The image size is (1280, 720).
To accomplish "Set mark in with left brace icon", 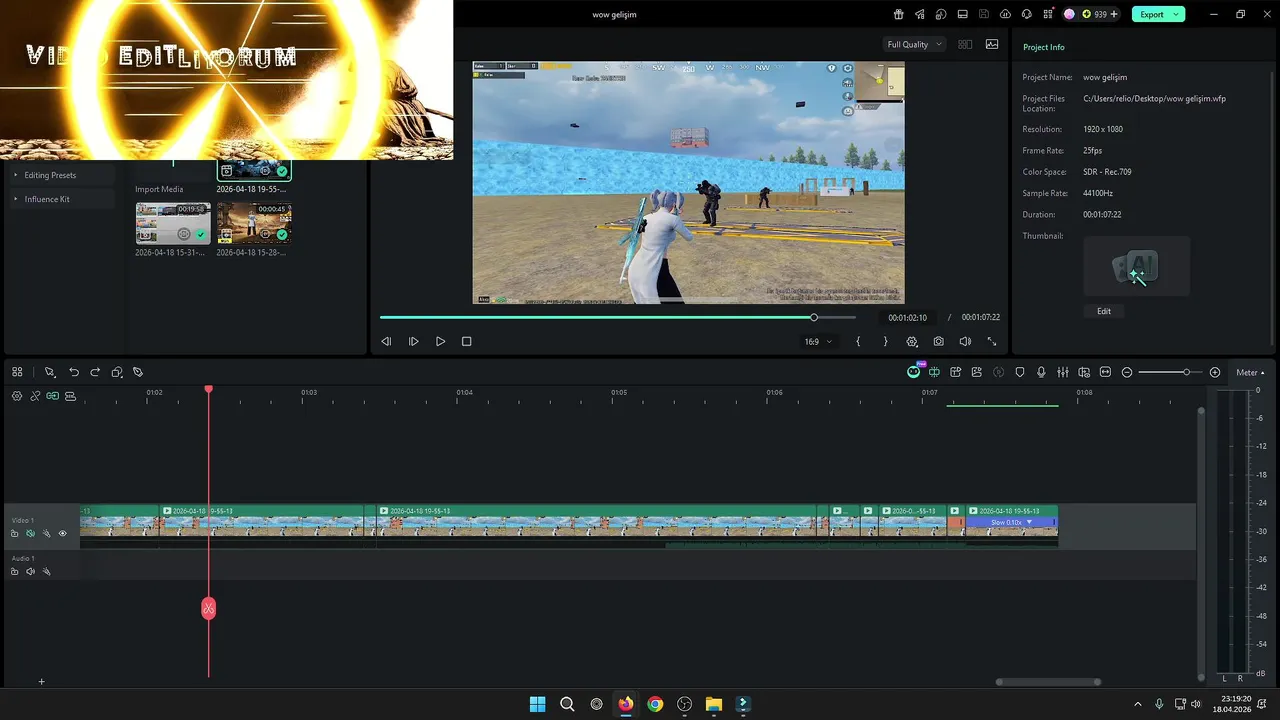I will 858,341.
